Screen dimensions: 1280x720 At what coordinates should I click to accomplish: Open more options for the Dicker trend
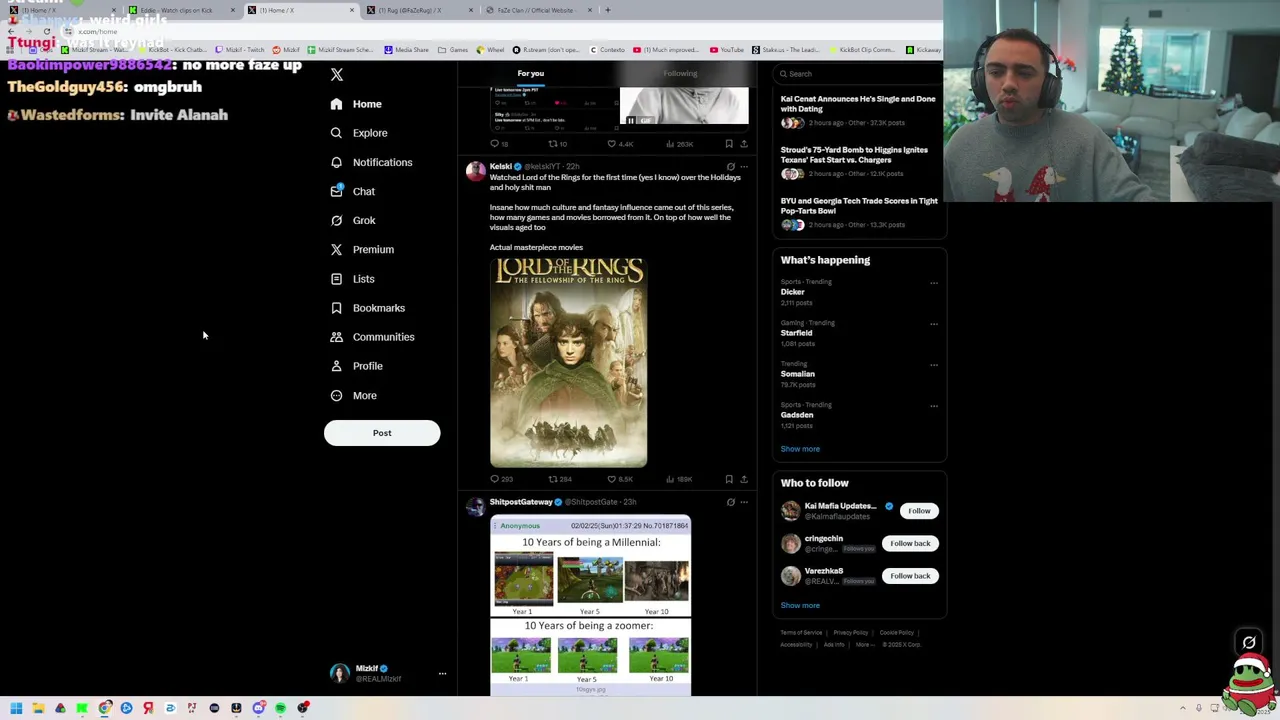[934, 283]
